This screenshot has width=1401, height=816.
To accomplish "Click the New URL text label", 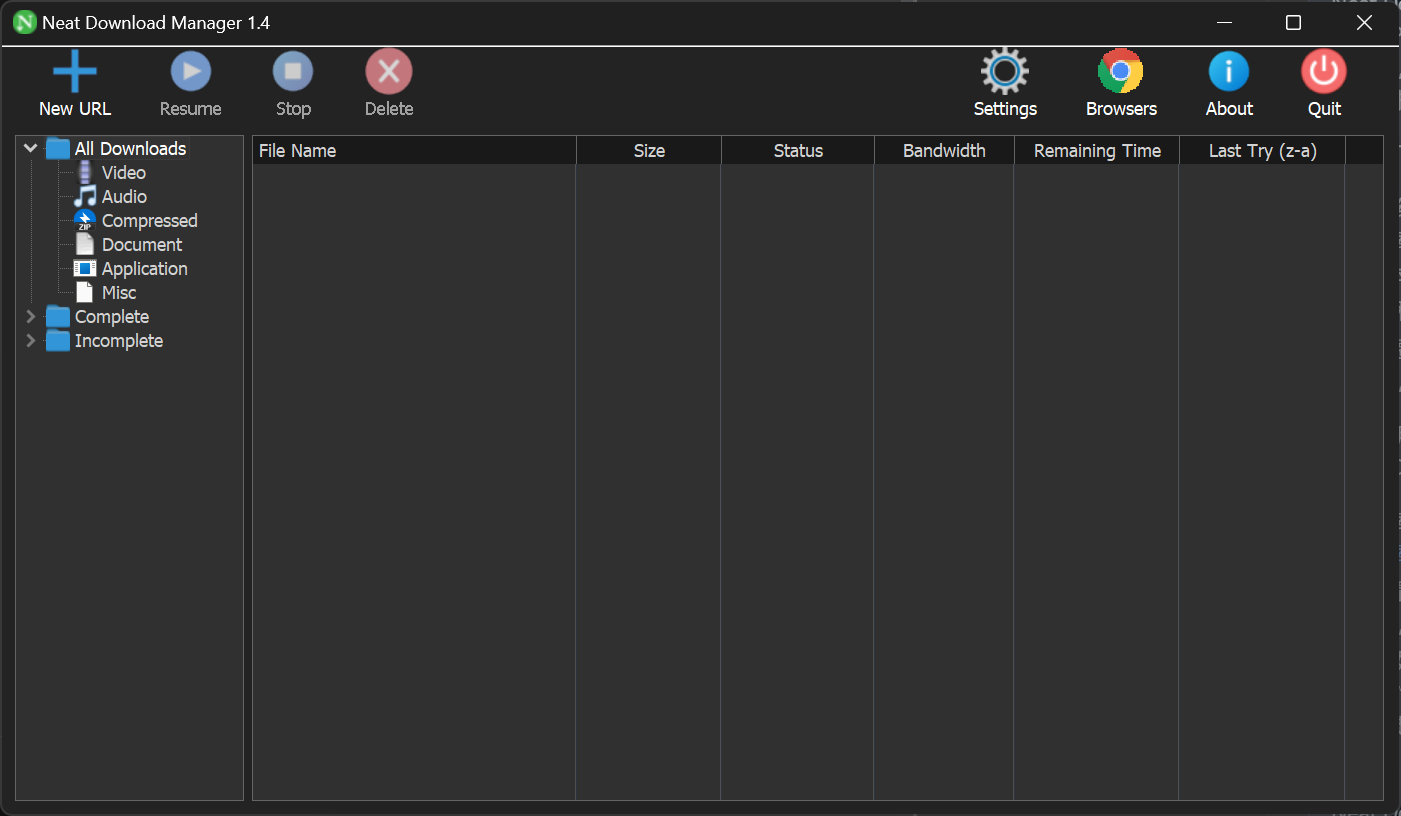I will (x=75, y=109).
